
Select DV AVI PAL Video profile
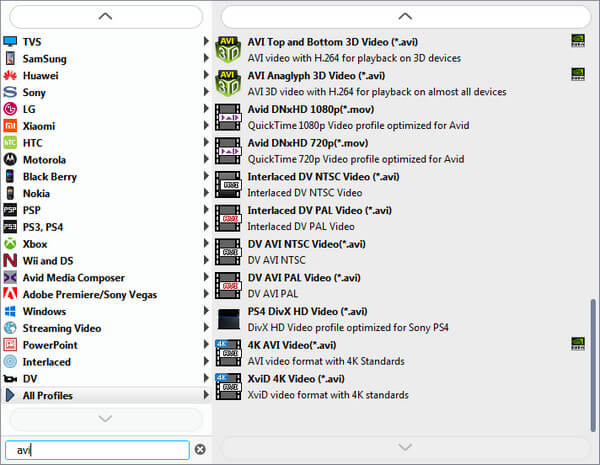pos(401,286)
